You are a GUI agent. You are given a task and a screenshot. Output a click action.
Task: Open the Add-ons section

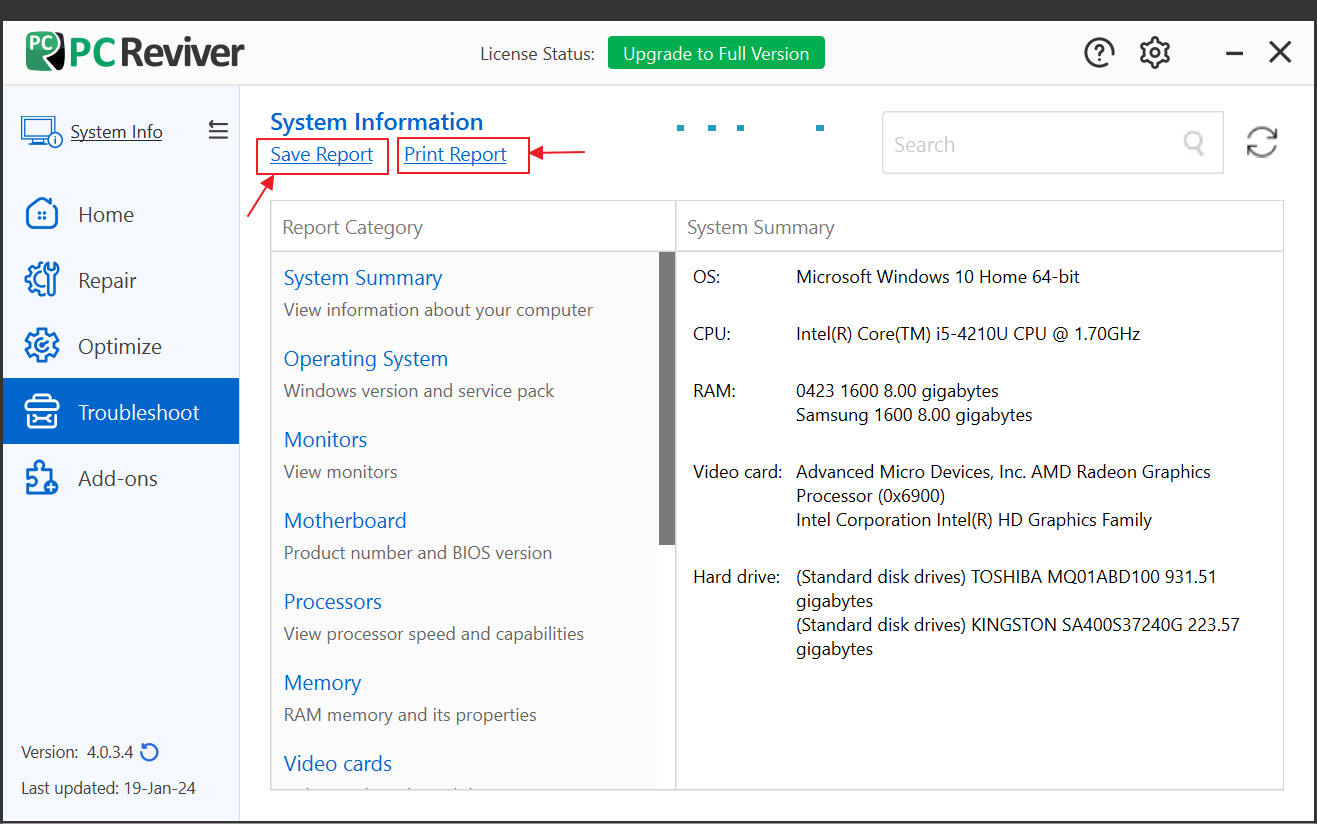click(120, 478)
